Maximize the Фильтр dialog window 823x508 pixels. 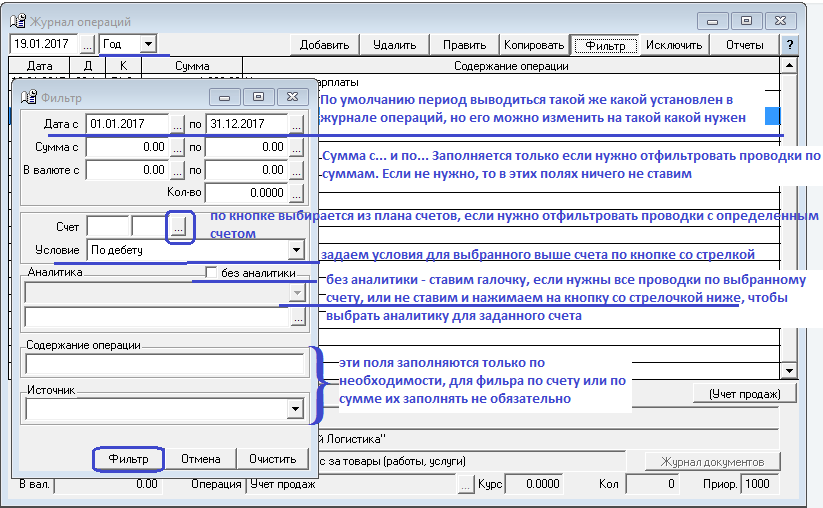[x=258, y=98]
